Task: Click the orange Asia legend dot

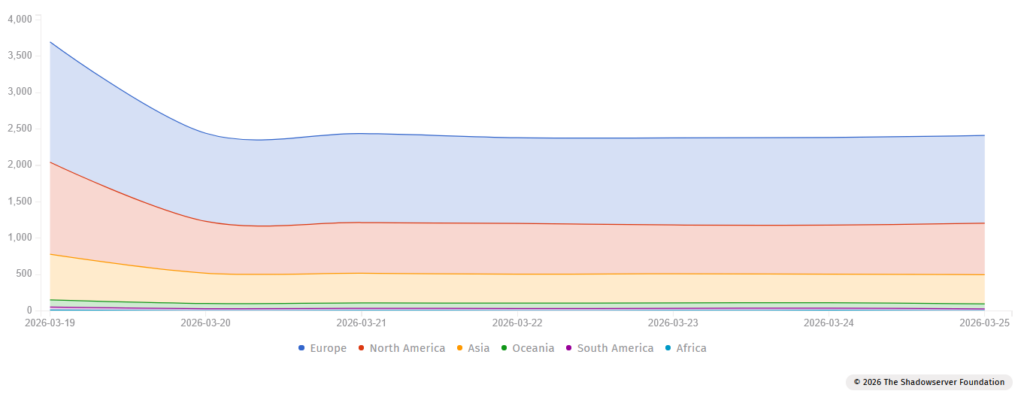Action: tap(460, 348)
